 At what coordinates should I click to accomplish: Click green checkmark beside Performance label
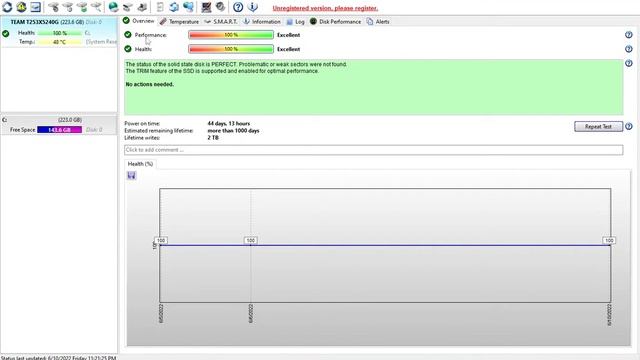(128, 35)
